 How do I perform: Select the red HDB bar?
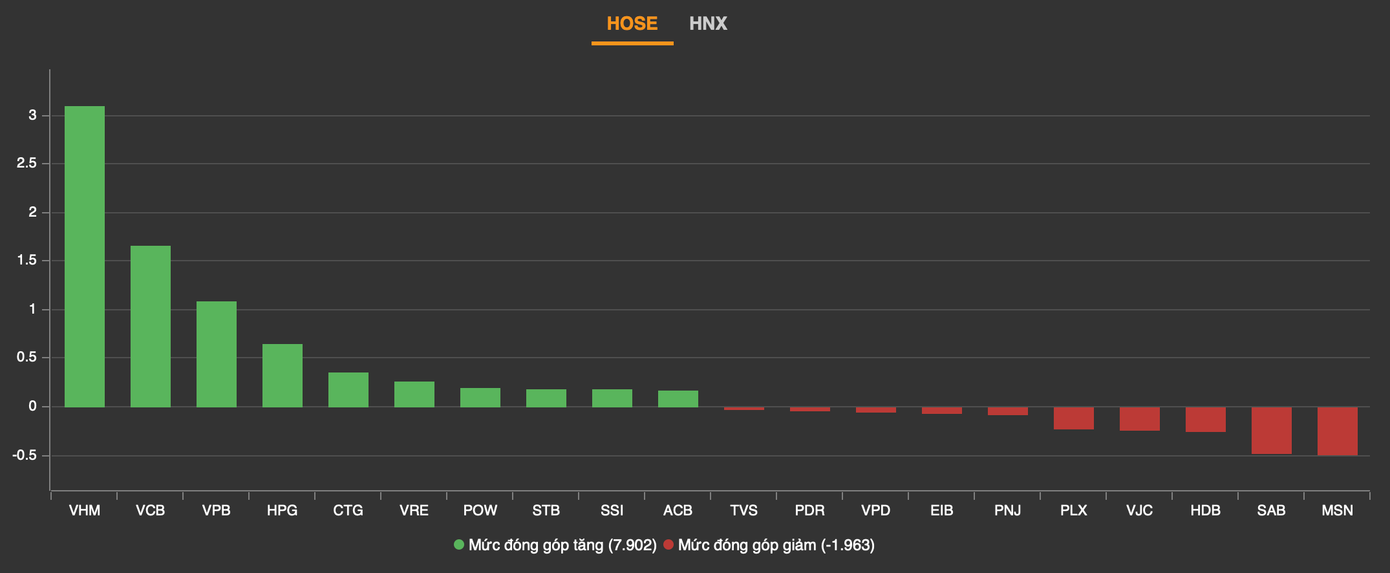[1205, 419]
